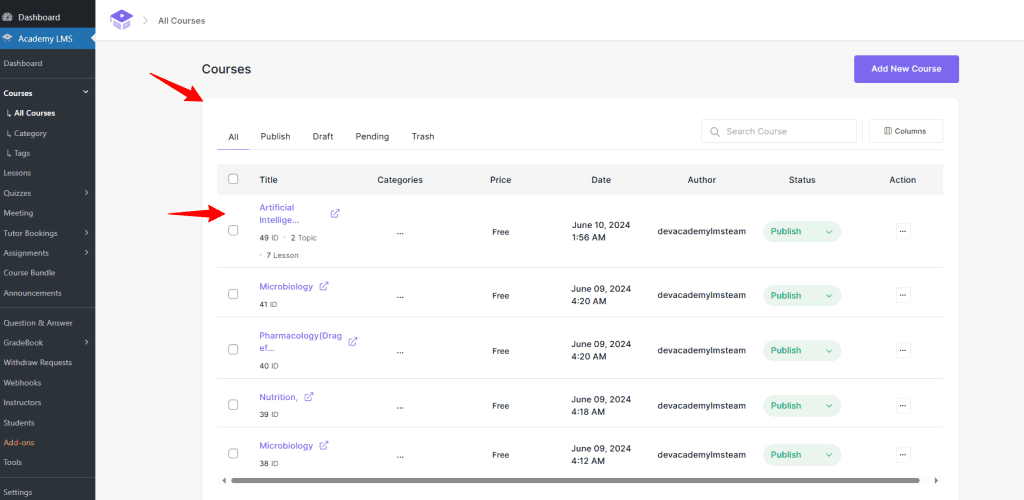
Task: Click the horizontal scrollbar below the table
Action: (x=575, y=480)
